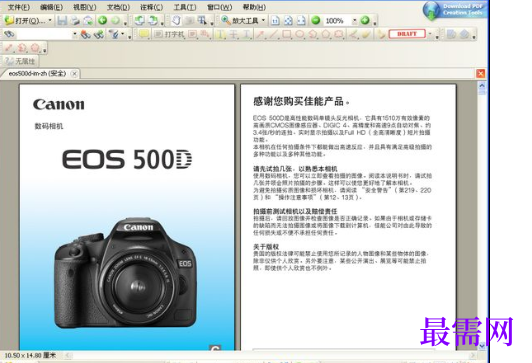Viewport: 532px width, 363px height.
Task: Click the vertical scrollbar down arrow
Action: pyautogui.click(x=482, y=346)
